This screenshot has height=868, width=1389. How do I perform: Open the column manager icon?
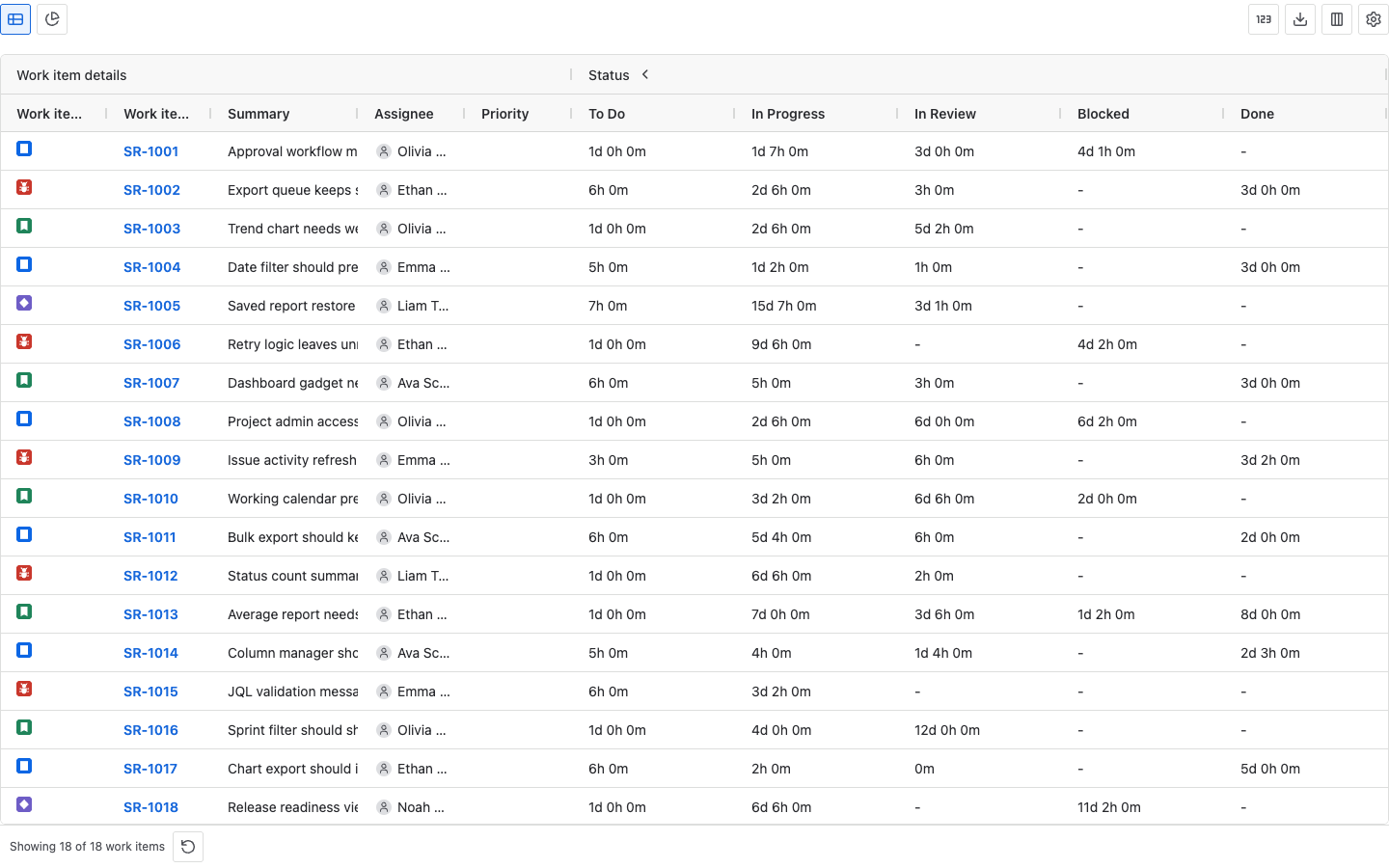click(x=1337, y=19)
